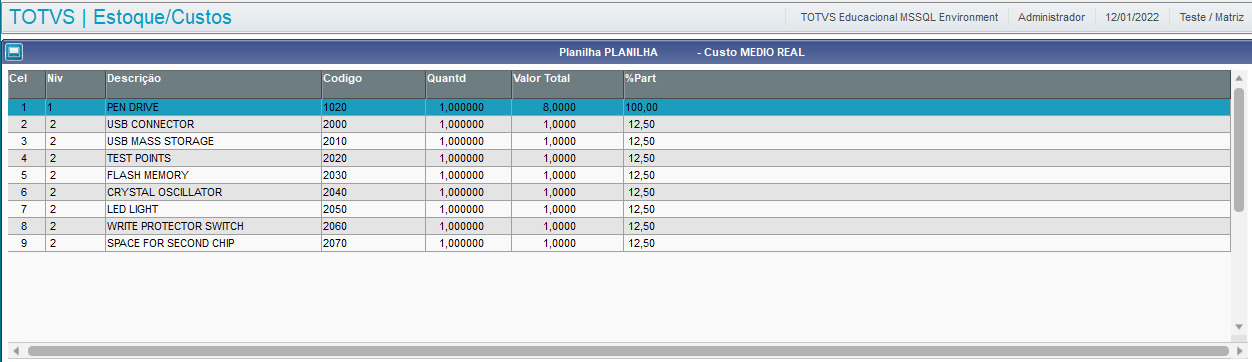1252x362 pixels.
Task: Click quantity 1,000000 in the LED LIGHT row
Action: [469, 209]
